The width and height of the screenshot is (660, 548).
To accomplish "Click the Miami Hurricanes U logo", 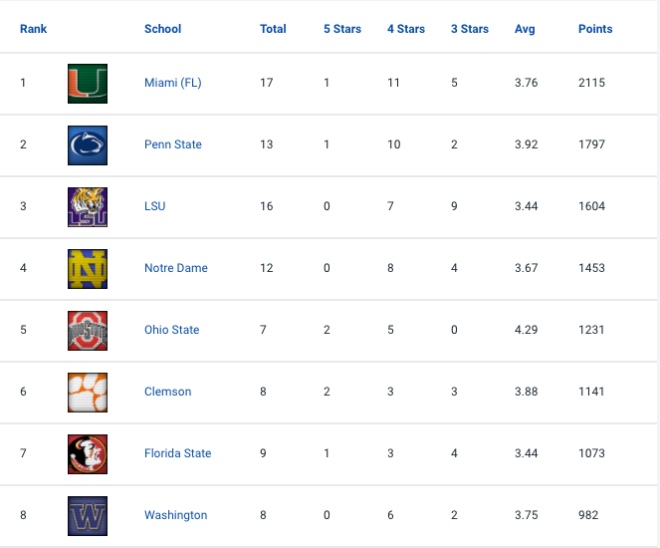I will tap(88, 83).
